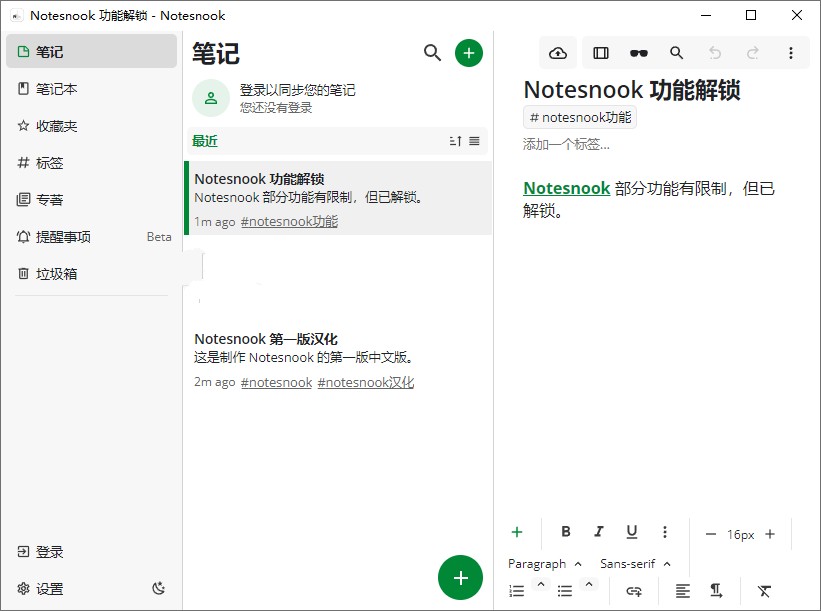This screenshot has height=611, width=821.
Task: Open the 笔记本 (Notebooks) section
Action: [91, 88]
